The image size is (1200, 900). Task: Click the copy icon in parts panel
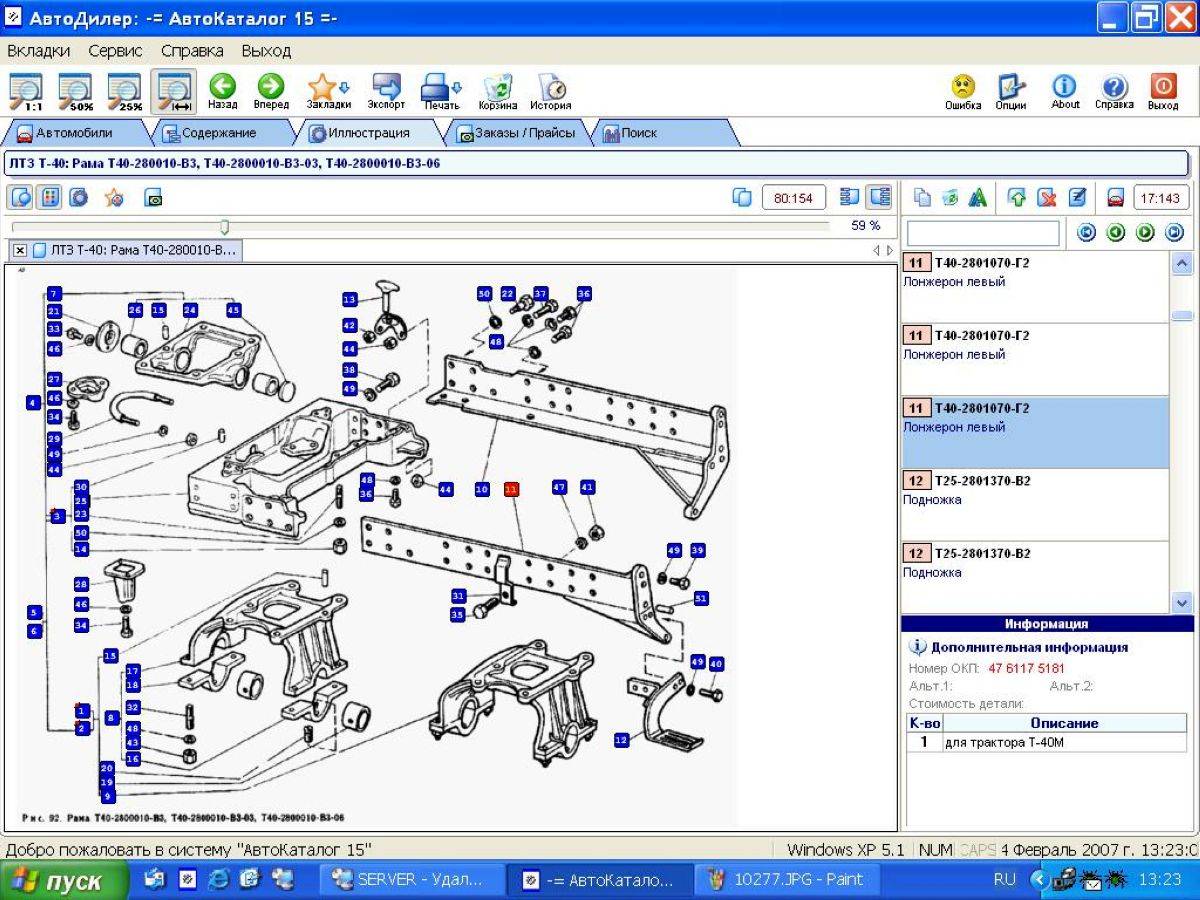(922, 198)
